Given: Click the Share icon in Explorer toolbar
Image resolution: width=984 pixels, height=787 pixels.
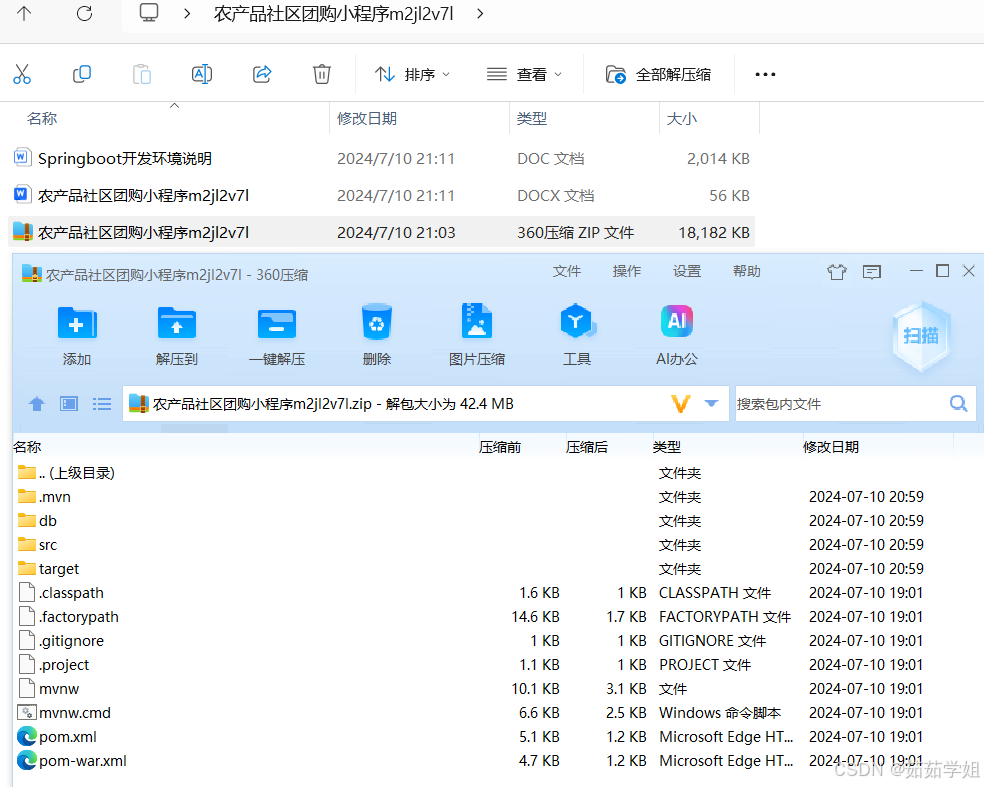Looking at the screenshot, I should point(262,74).
